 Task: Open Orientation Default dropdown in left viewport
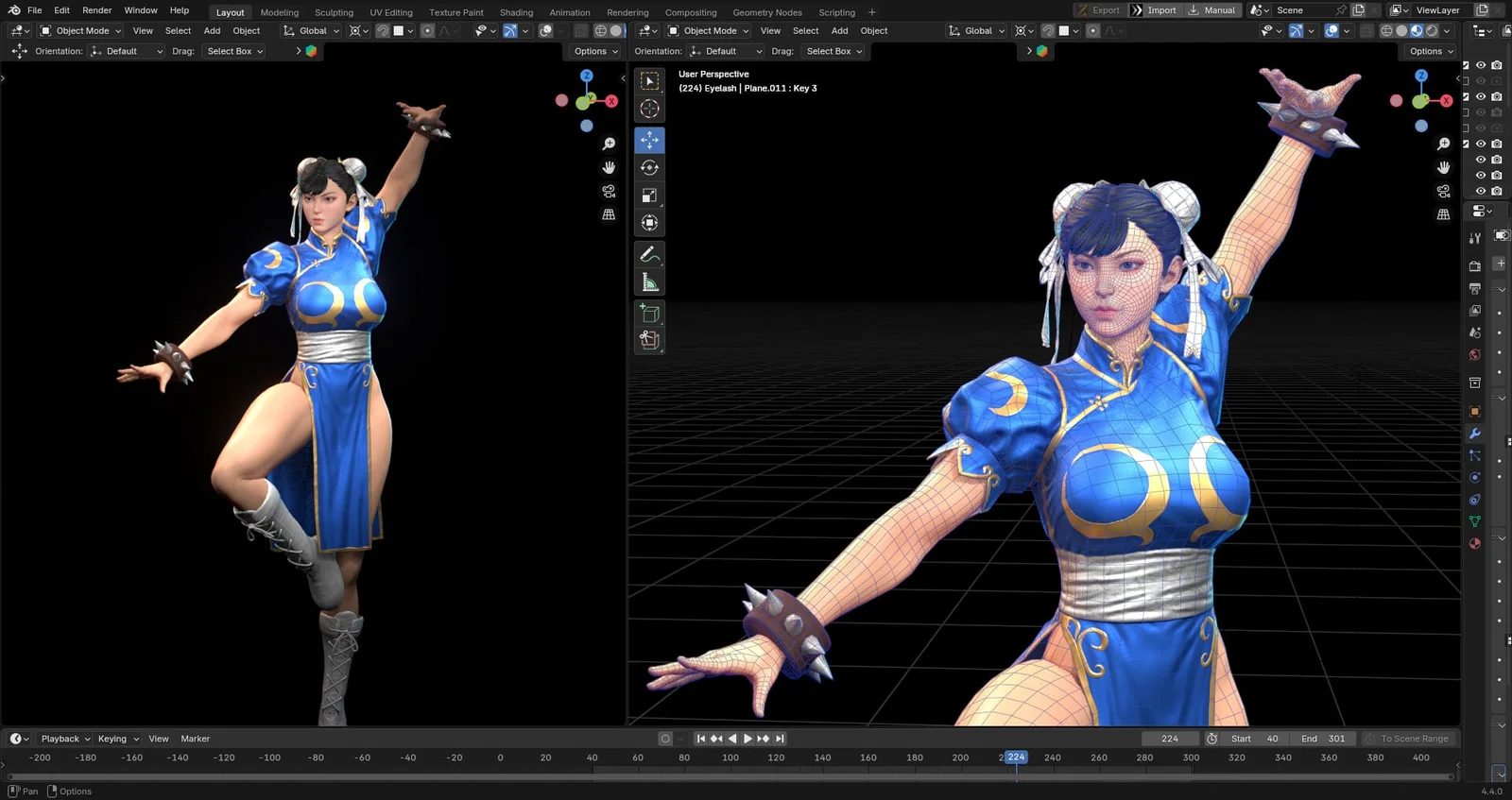tap(128, 51)
